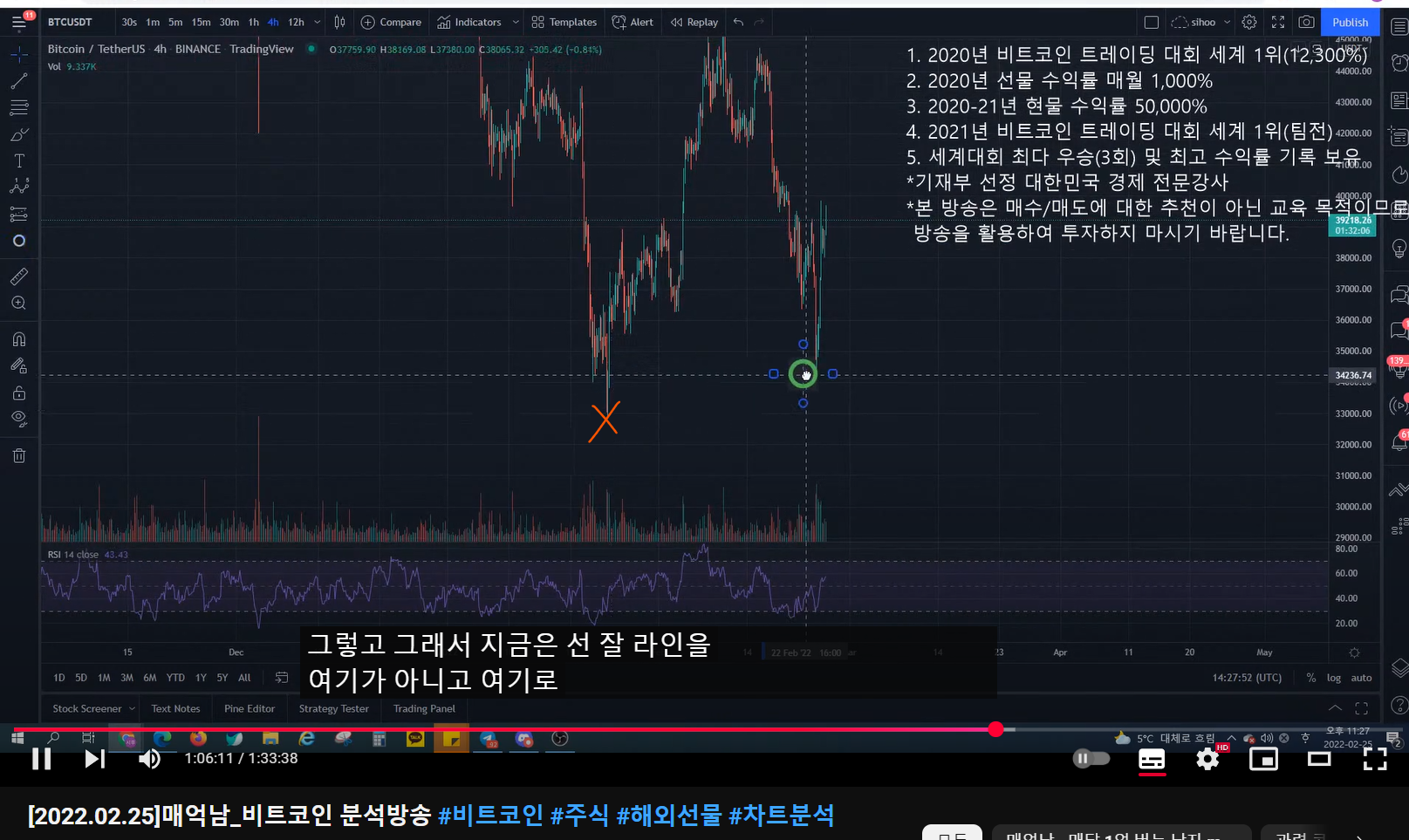Viewport: 1409px width, 840px height.
Task: Show All data date range
Action: (244, 678)
